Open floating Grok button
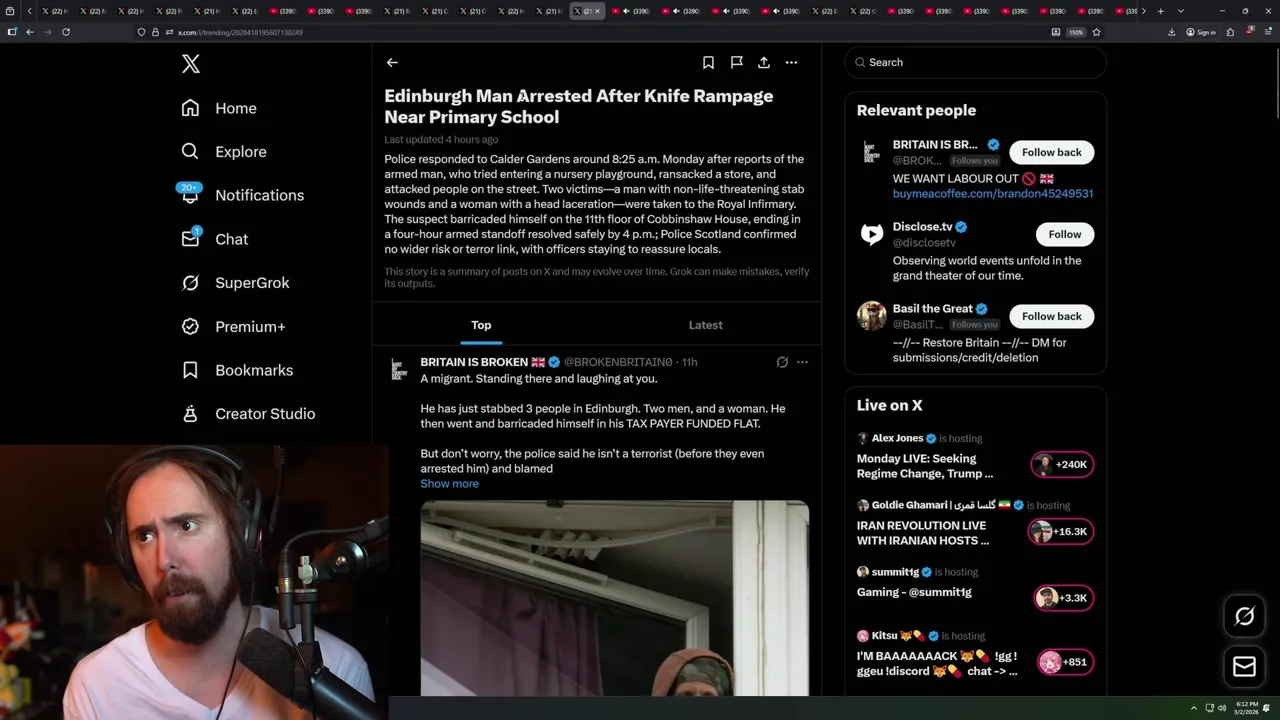This screenshot has height=720, width=1280. pyautogui.click(x=1244, y=617)
